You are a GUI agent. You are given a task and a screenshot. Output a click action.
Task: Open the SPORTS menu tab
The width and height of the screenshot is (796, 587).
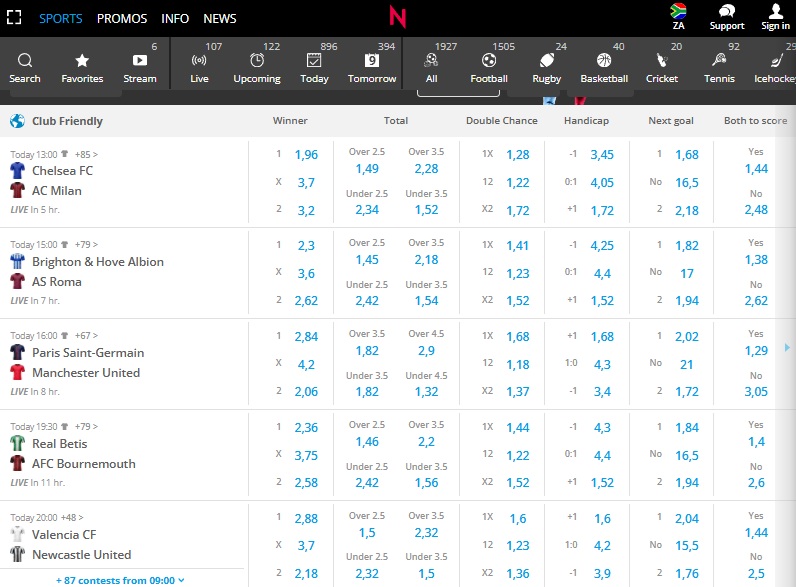(x=60, y=18)
